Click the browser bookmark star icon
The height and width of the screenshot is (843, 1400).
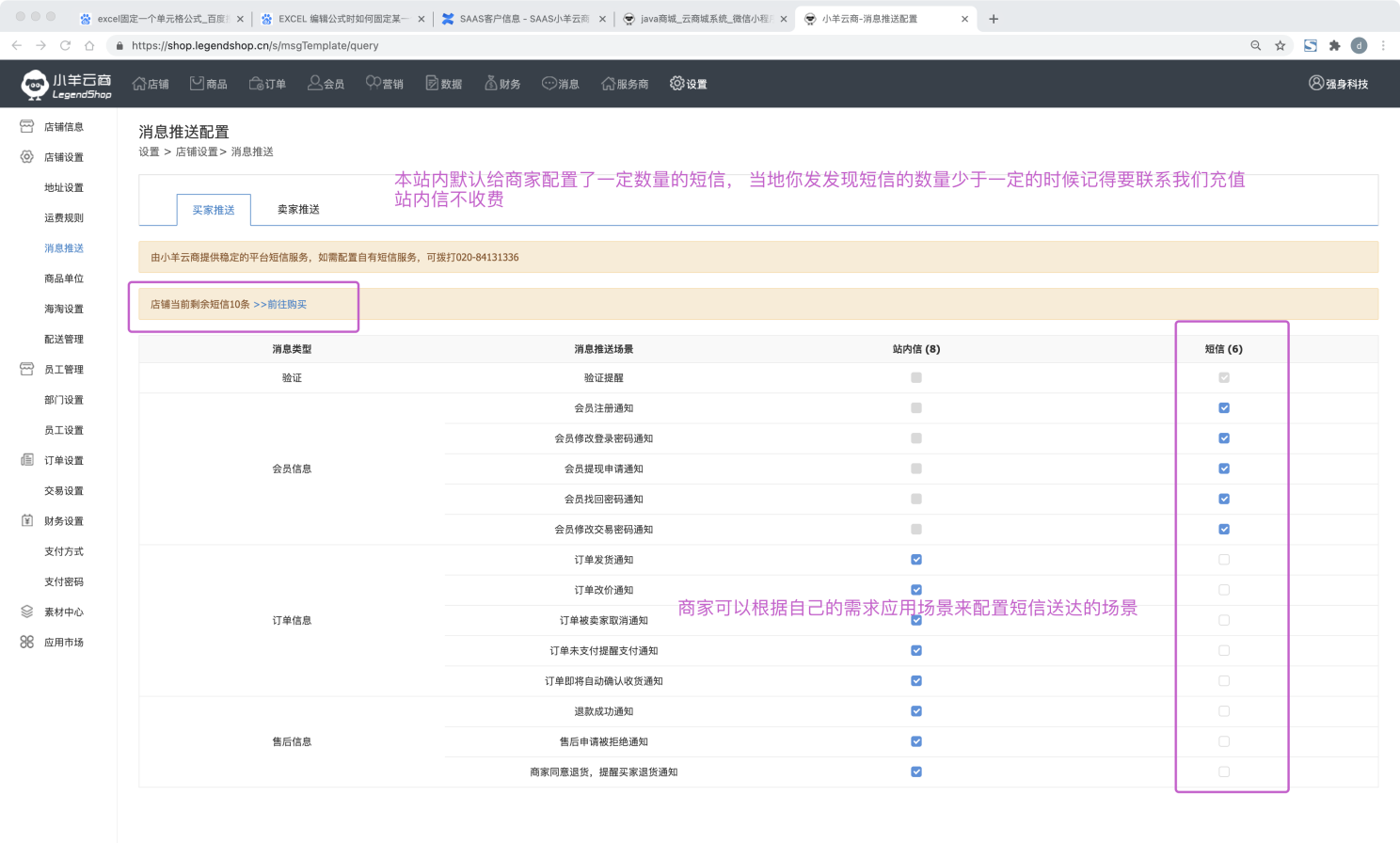click(1280, 45)
